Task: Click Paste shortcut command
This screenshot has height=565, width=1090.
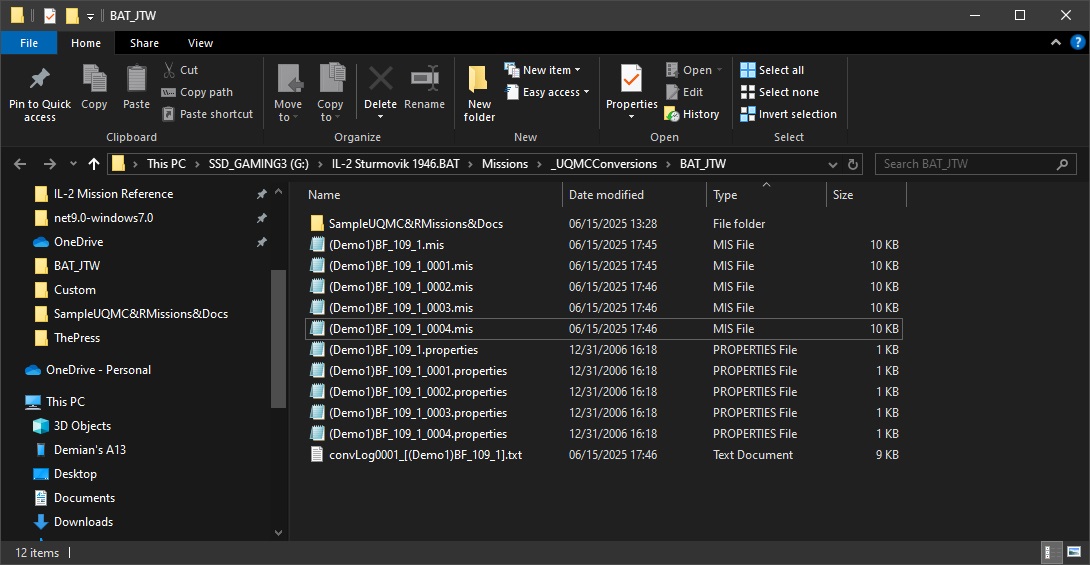Action: point(208,114)
